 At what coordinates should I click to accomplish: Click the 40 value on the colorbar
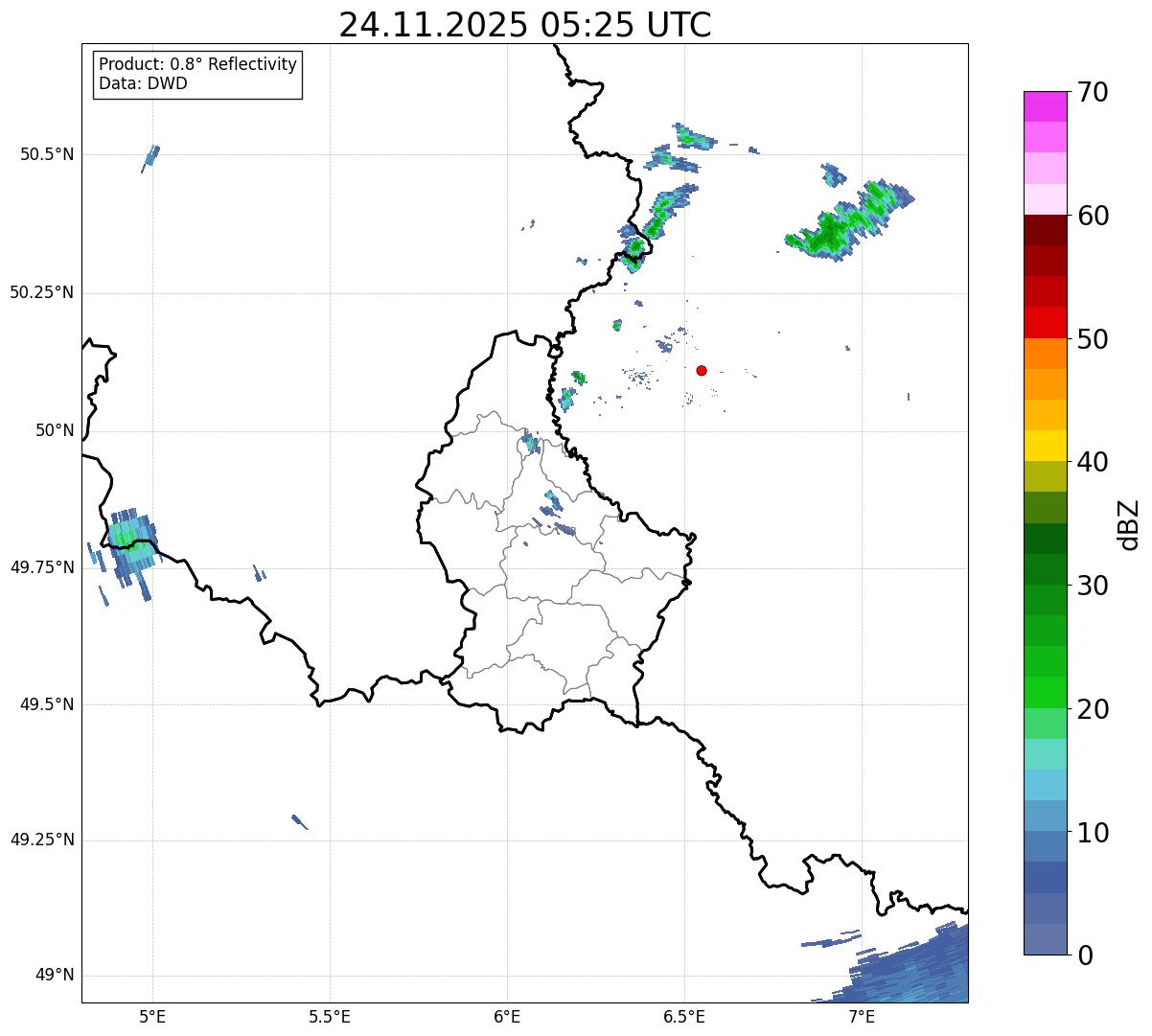(1093, 462)
